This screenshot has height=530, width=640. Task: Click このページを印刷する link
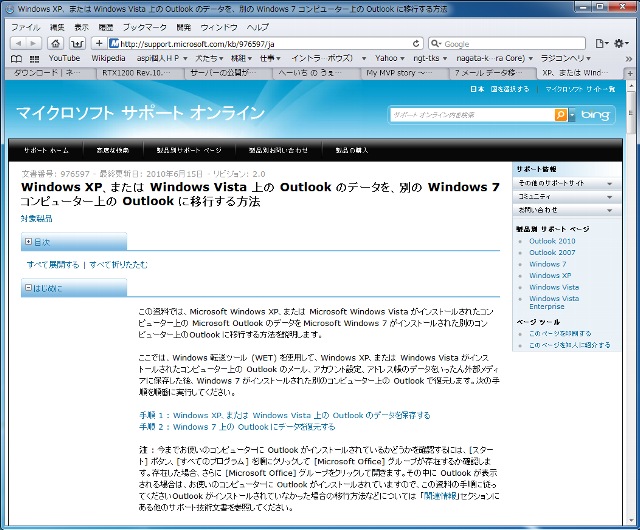click(560, 334)
